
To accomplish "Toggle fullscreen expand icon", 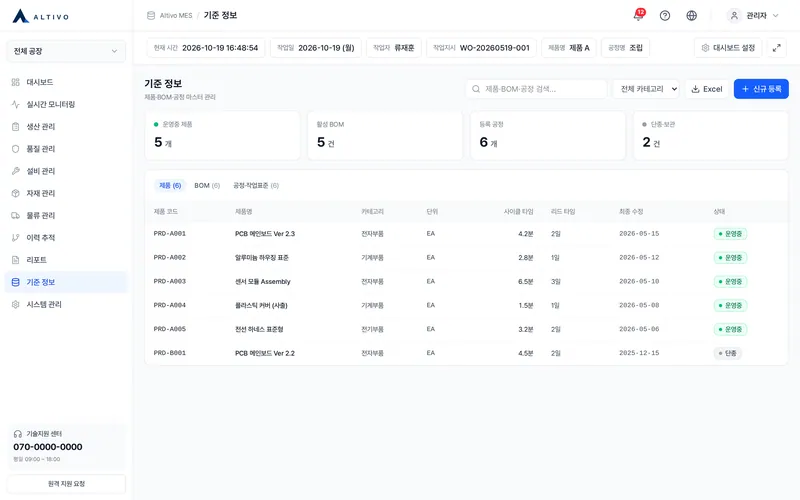I will click(777, 48).
